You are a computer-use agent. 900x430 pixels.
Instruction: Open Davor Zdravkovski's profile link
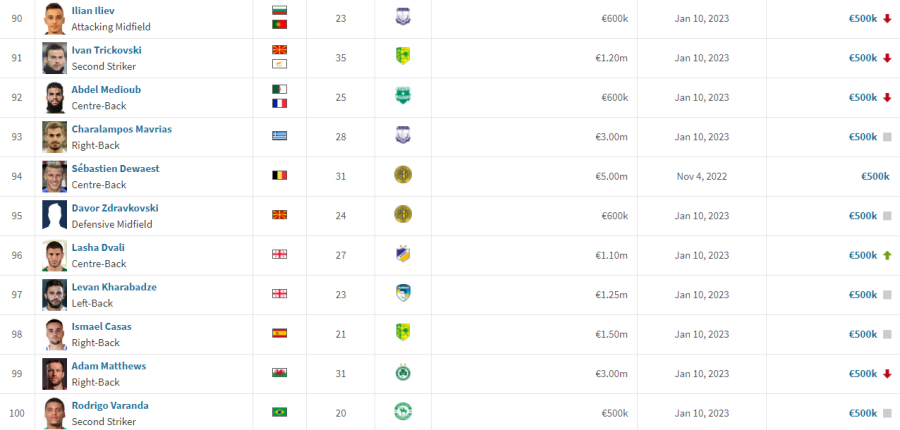tap(115, 208)
